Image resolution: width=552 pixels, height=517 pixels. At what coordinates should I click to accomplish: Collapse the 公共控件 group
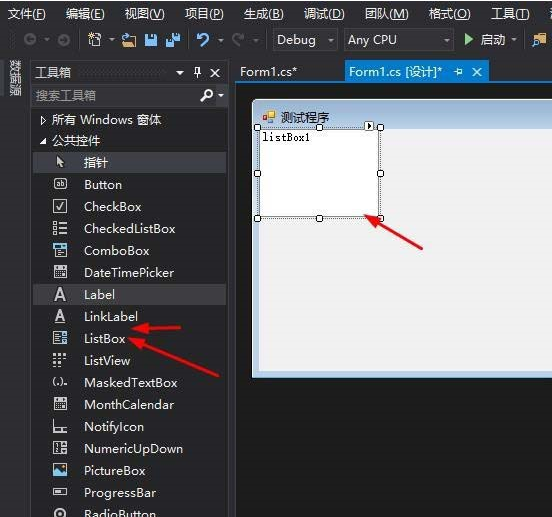pyautogui.click(x=43, y=141)
